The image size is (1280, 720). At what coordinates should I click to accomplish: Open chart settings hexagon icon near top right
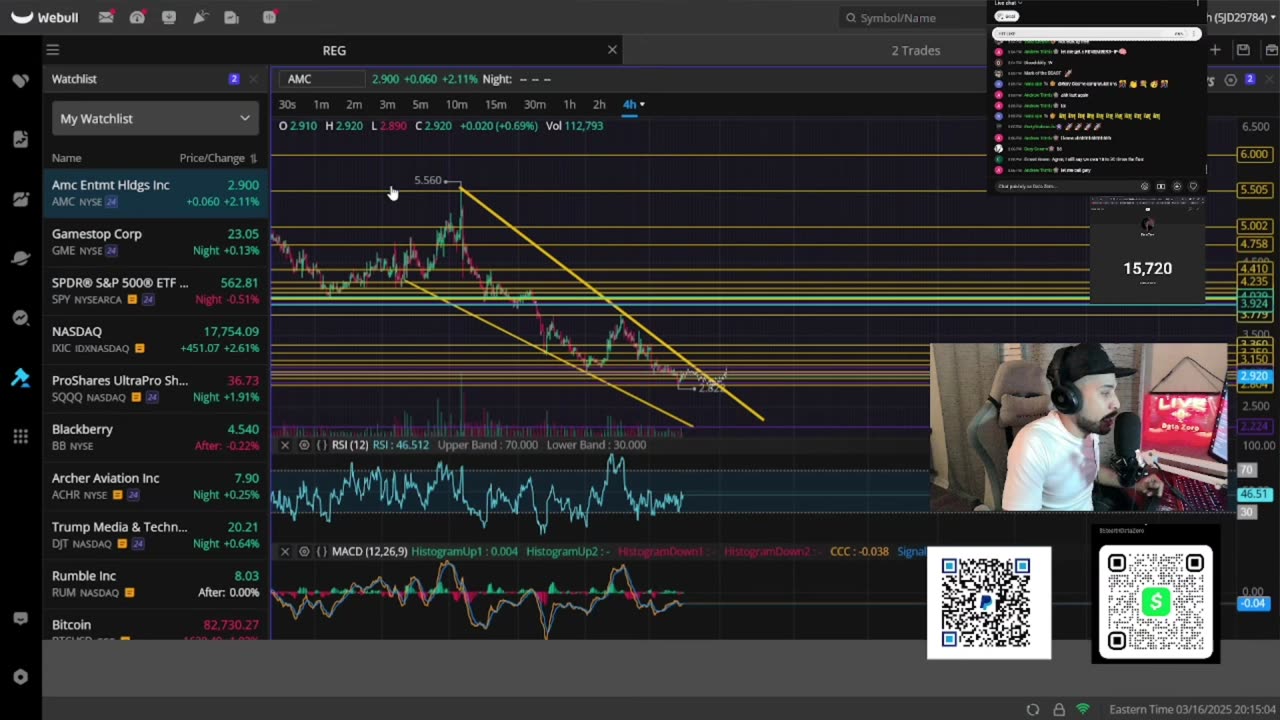point(1231,80)
